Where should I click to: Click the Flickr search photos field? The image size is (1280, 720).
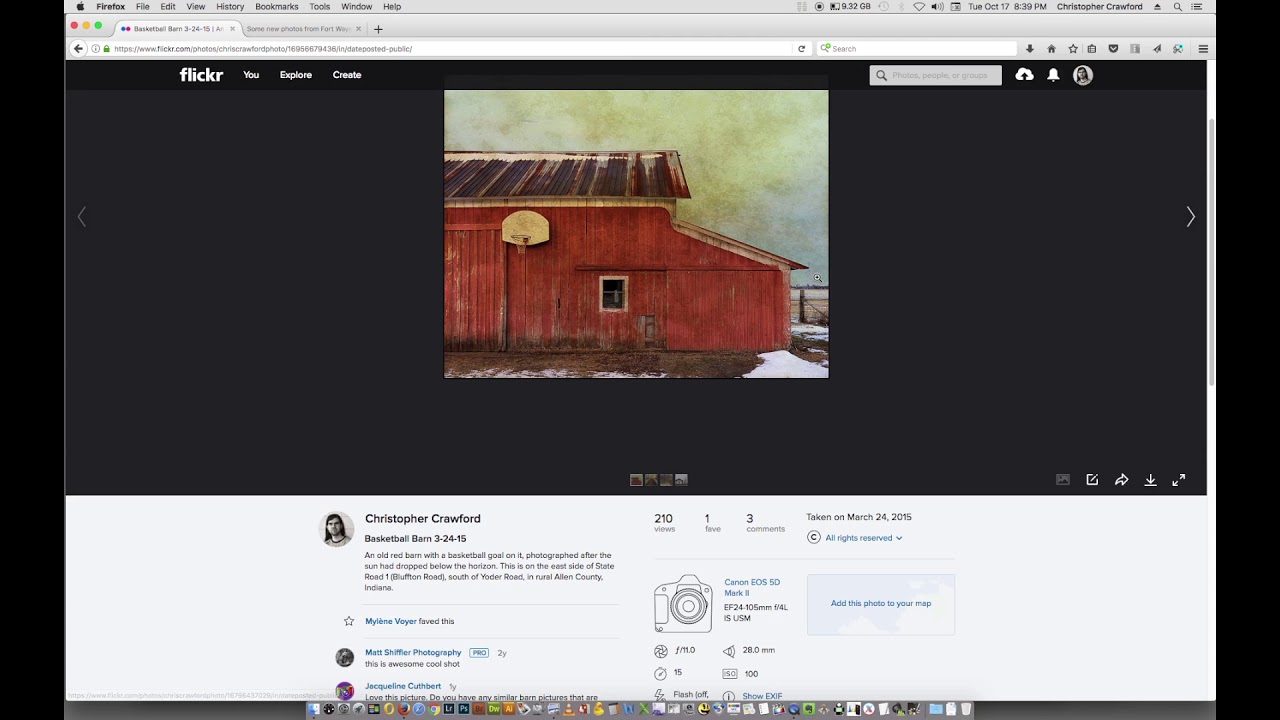click(x=936, y=75)
